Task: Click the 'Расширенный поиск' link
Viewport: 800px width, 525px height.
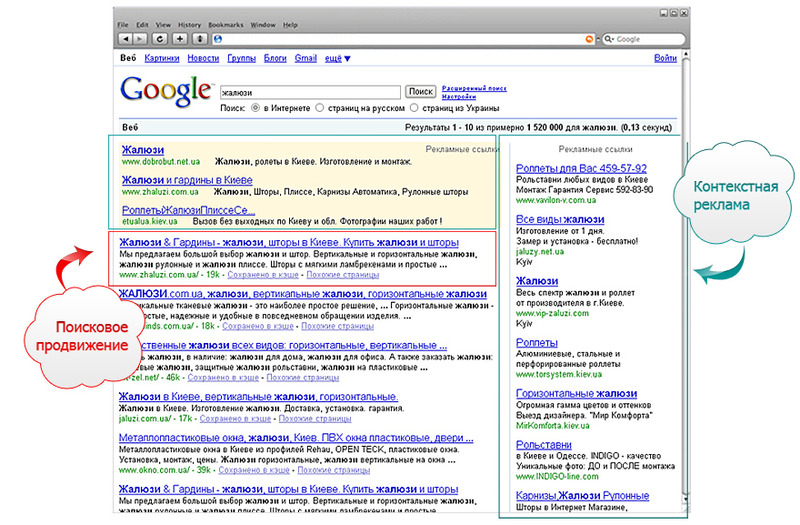Action: (x=471, y=88)
